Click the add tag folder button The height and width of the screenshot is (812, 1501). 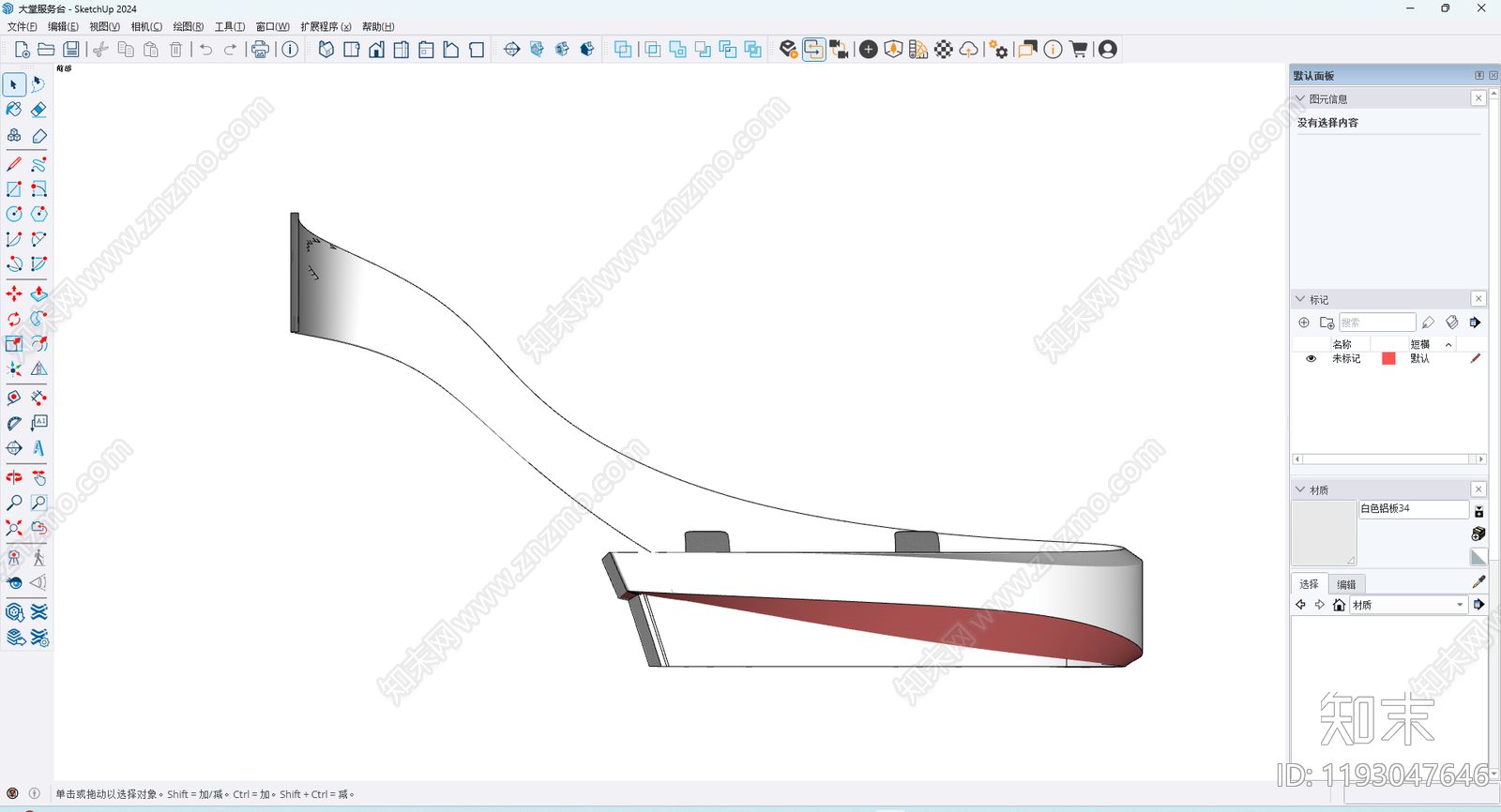coord(1327,323)
